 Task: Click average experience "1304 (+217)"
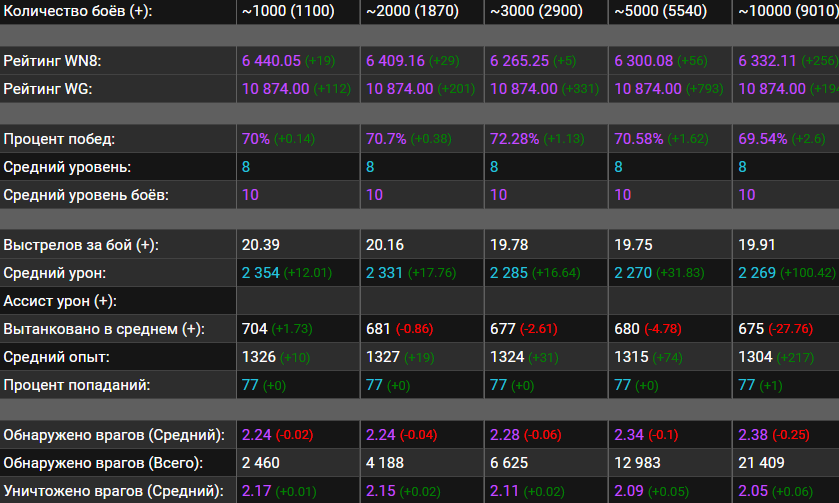776,356
